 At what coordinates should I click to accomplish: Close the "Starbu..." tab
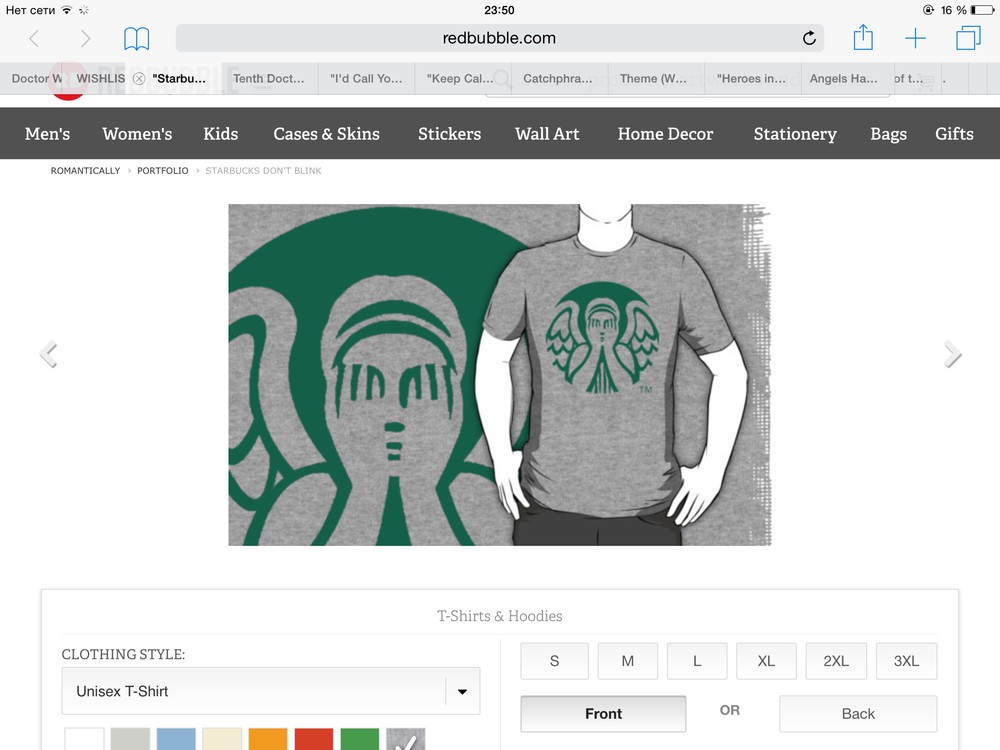click(x=139, y=78)
